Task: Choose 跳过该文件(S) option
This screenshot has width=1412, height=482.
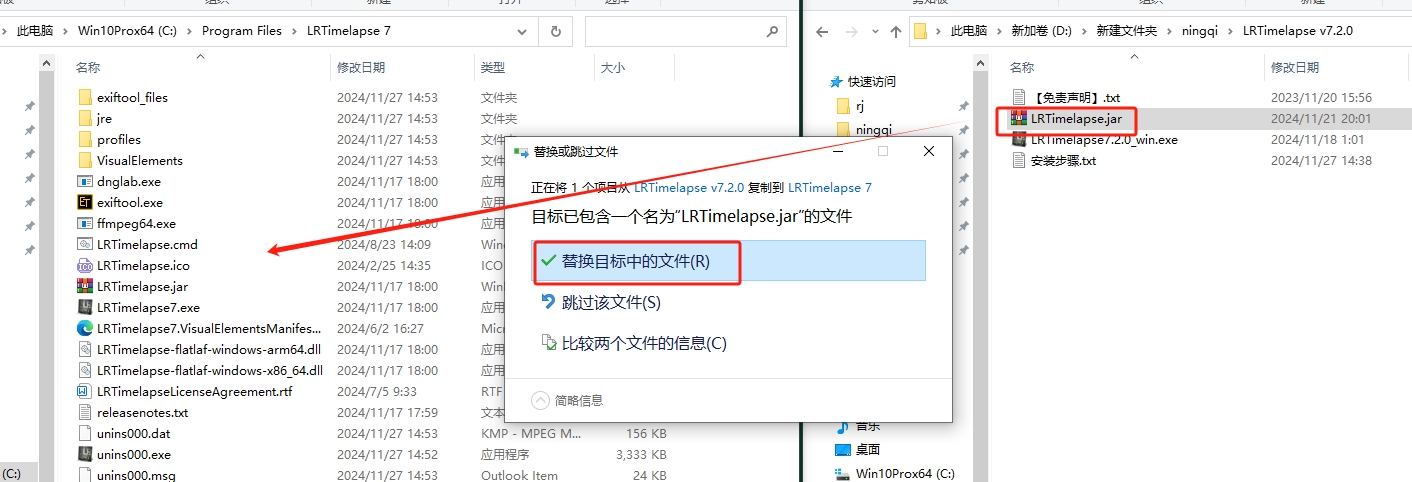Action: tap(728, 302)
